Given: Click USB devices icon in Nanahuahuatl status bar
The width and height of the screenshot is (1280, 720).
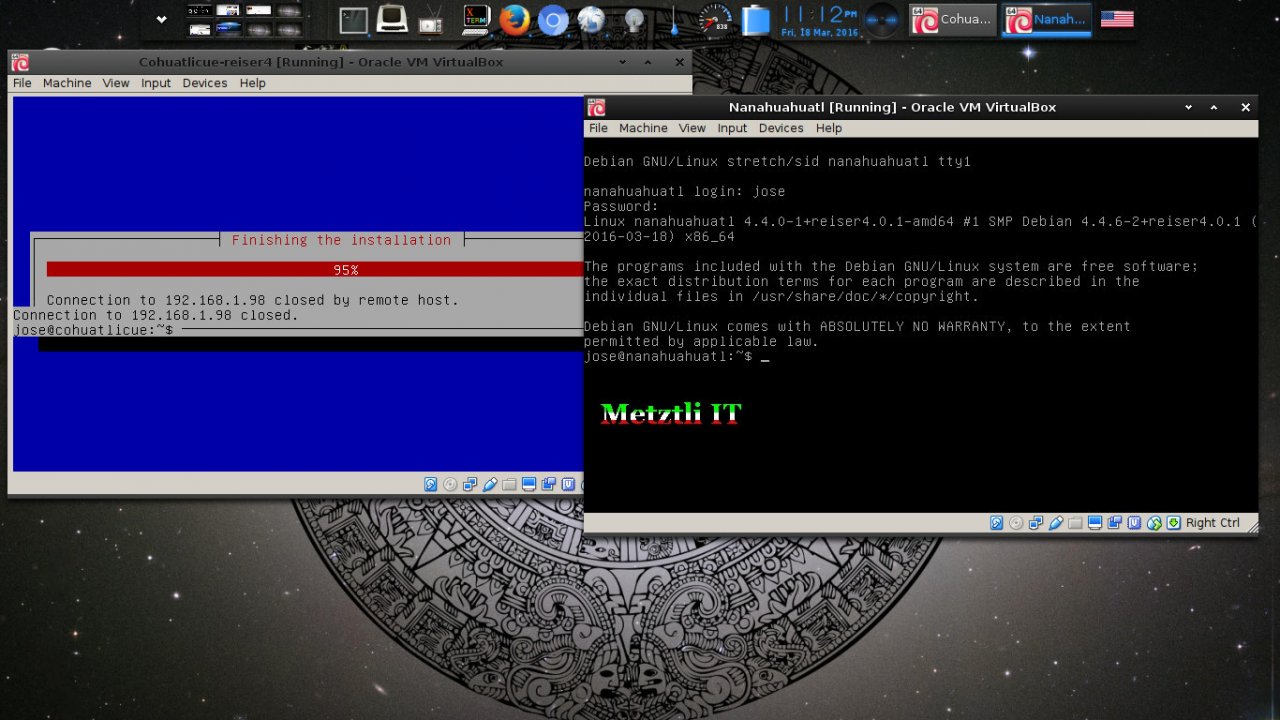Looking at the screenshot, I should click(1055, 523).
